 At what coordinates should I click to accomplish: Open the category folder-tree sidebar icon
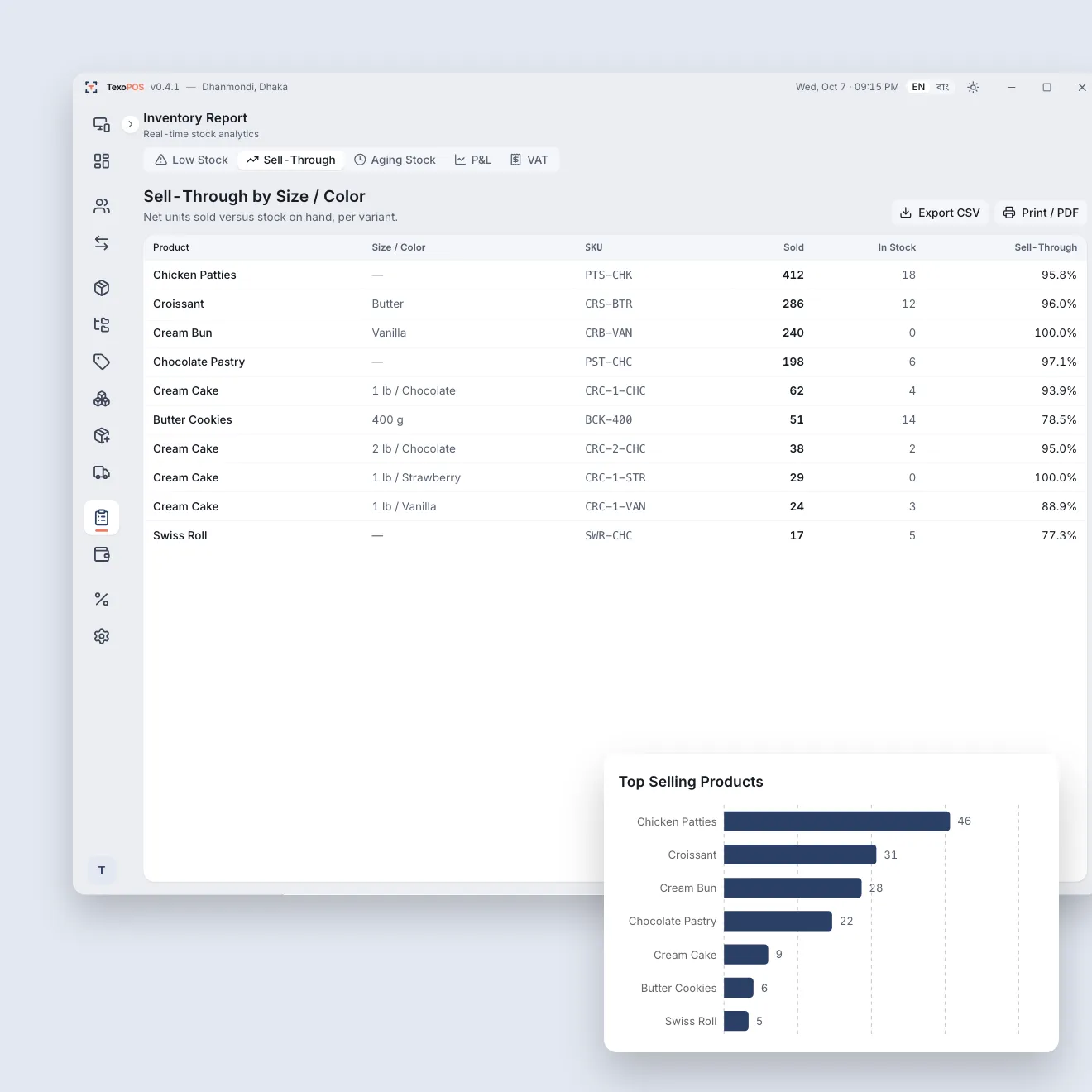[102, 324]
